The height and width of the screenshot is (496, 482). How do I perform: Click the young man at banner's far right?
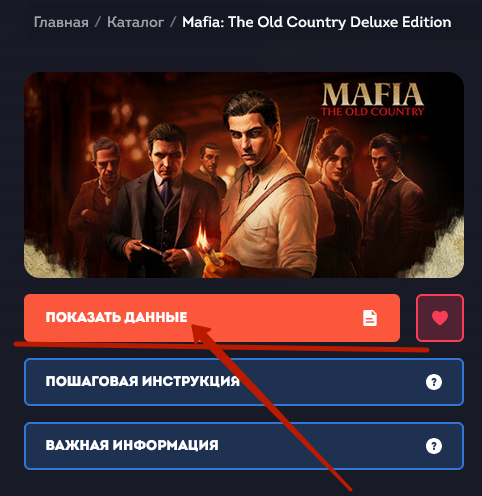point(390,200)
